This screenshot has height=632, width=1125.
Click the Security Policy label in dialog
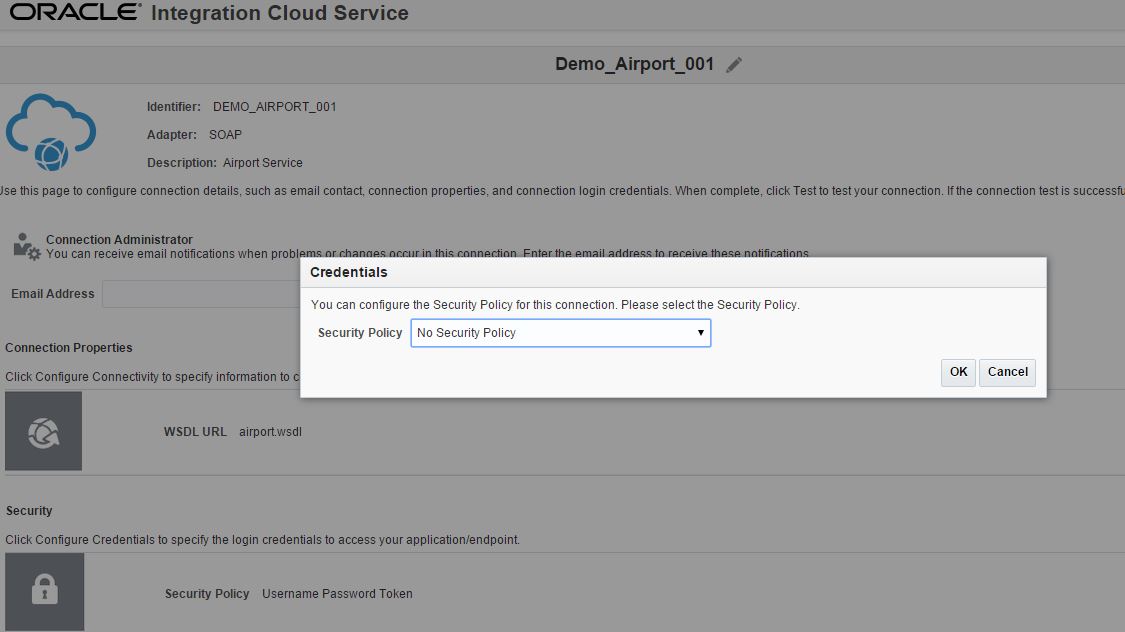(x=359, y=333)
